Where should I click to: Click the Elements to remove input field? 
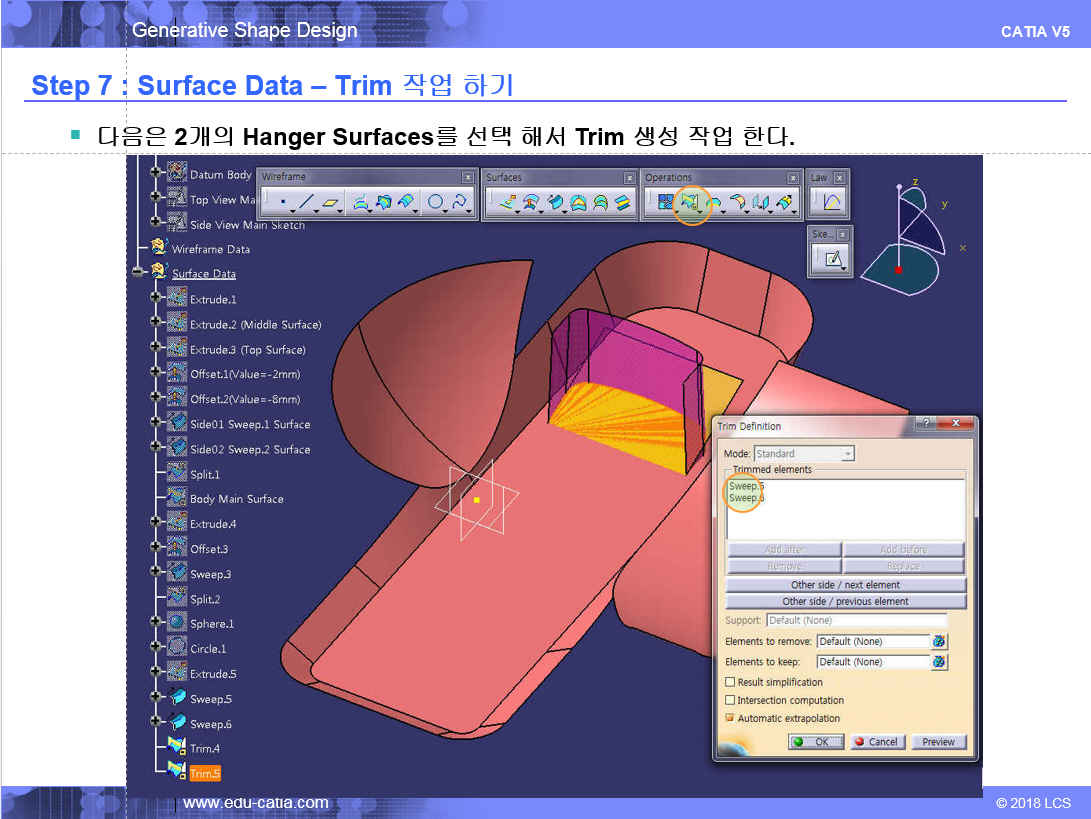coord(872,641)
